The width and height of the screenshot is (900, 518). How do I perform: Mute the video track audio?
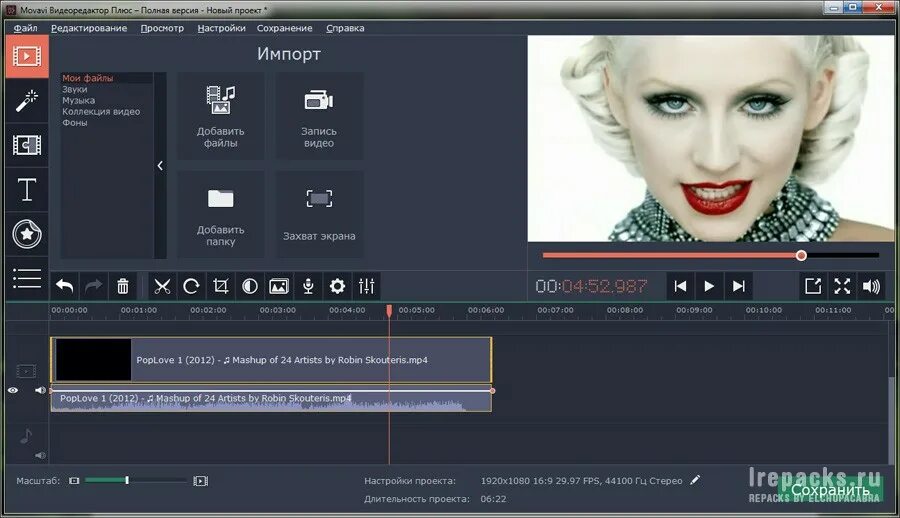pos(40,391)
